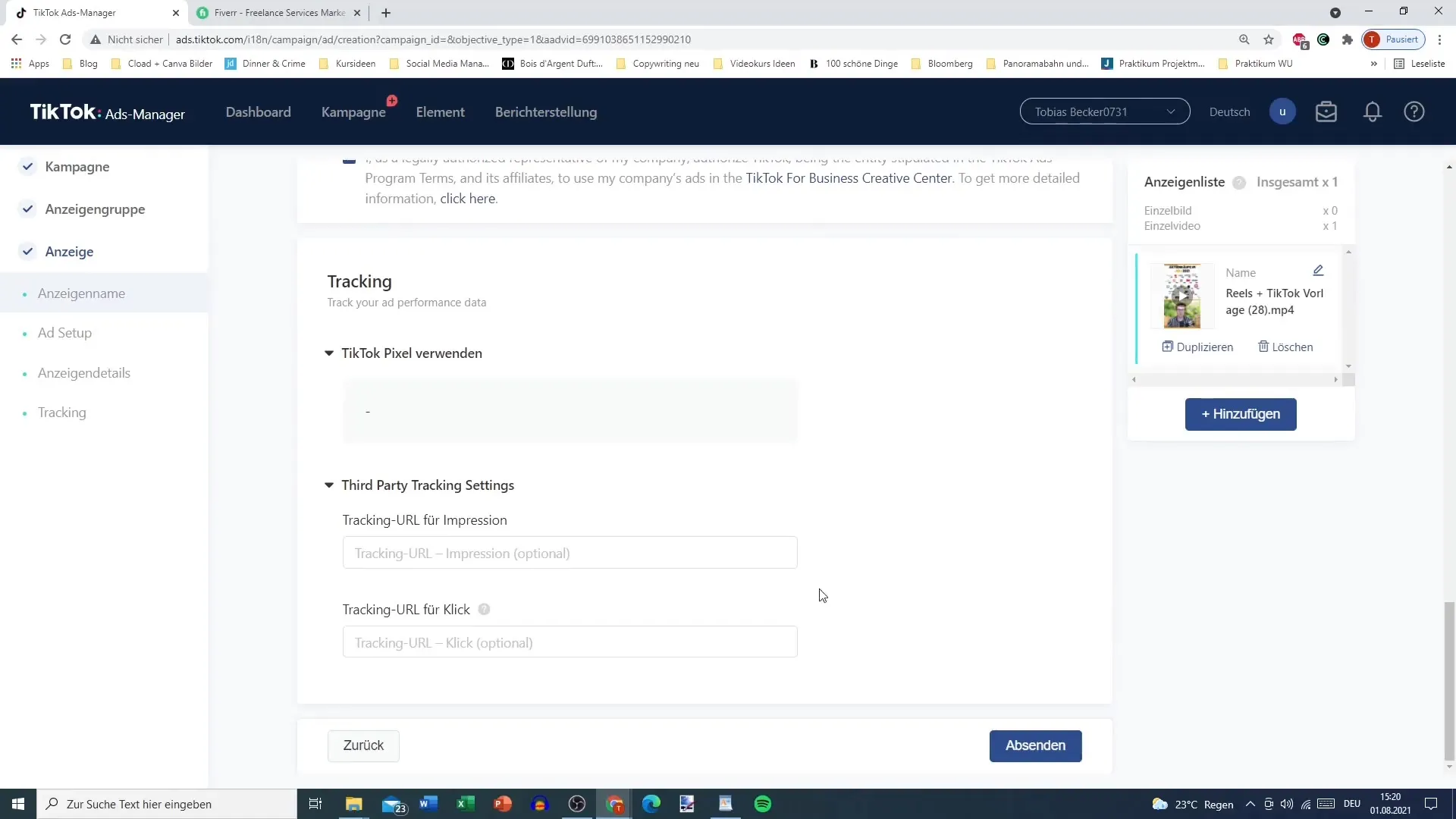Open the Kampagne menu item
Screen dimensions: 1456x819
click(x=353, y=112)
